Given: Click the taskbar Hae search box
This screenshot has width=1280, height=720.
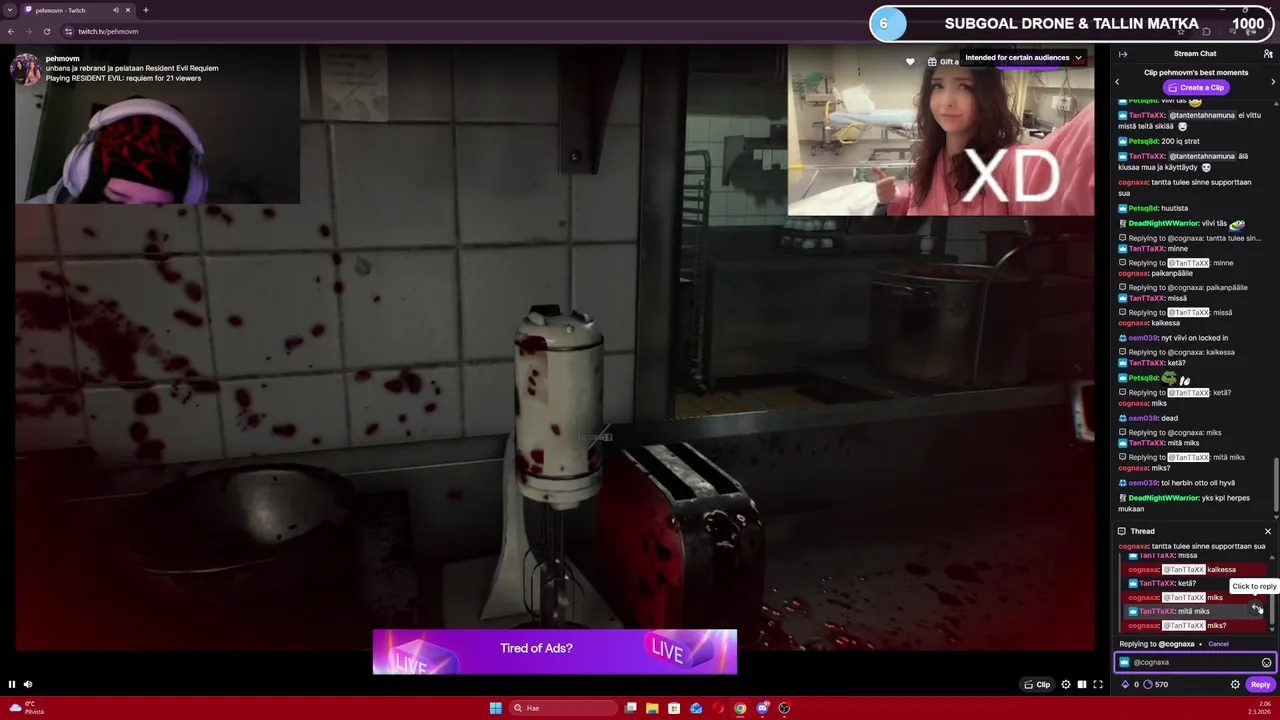Looking at the screenshot, I should point(562,708).
